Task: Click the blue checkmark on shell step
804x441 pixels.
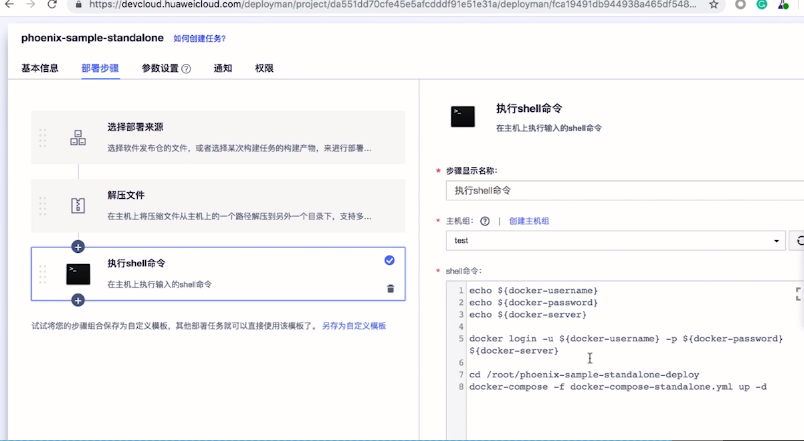Action: 390,260
